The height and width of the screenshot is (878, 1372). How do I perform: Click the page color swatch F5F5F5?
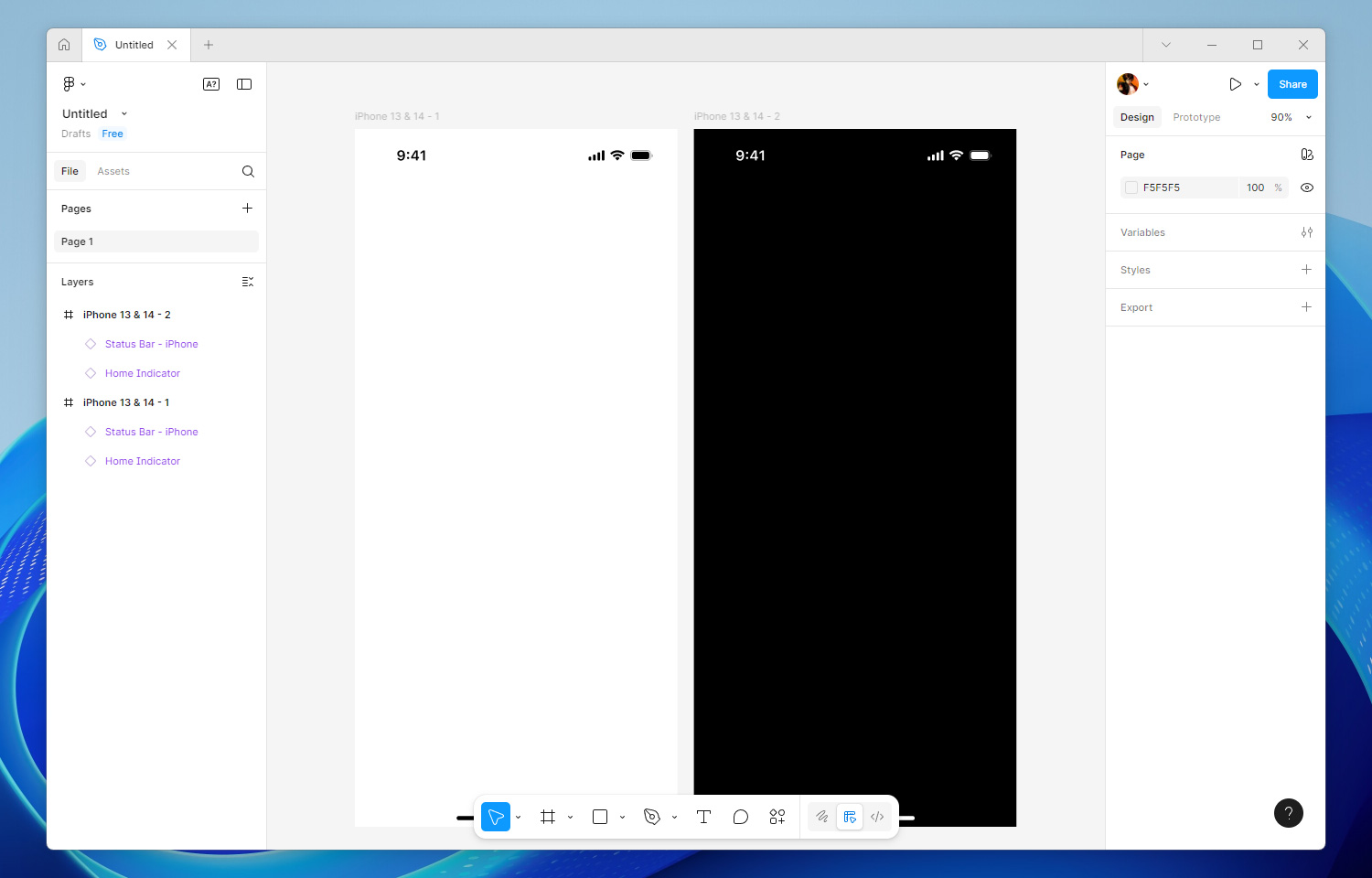[1131, 187]
